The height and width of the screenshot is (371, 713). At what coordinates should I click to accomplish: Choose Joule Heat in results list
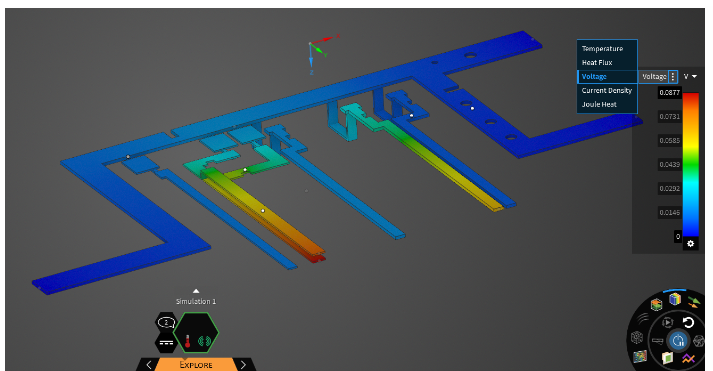(x=599, y=104)
